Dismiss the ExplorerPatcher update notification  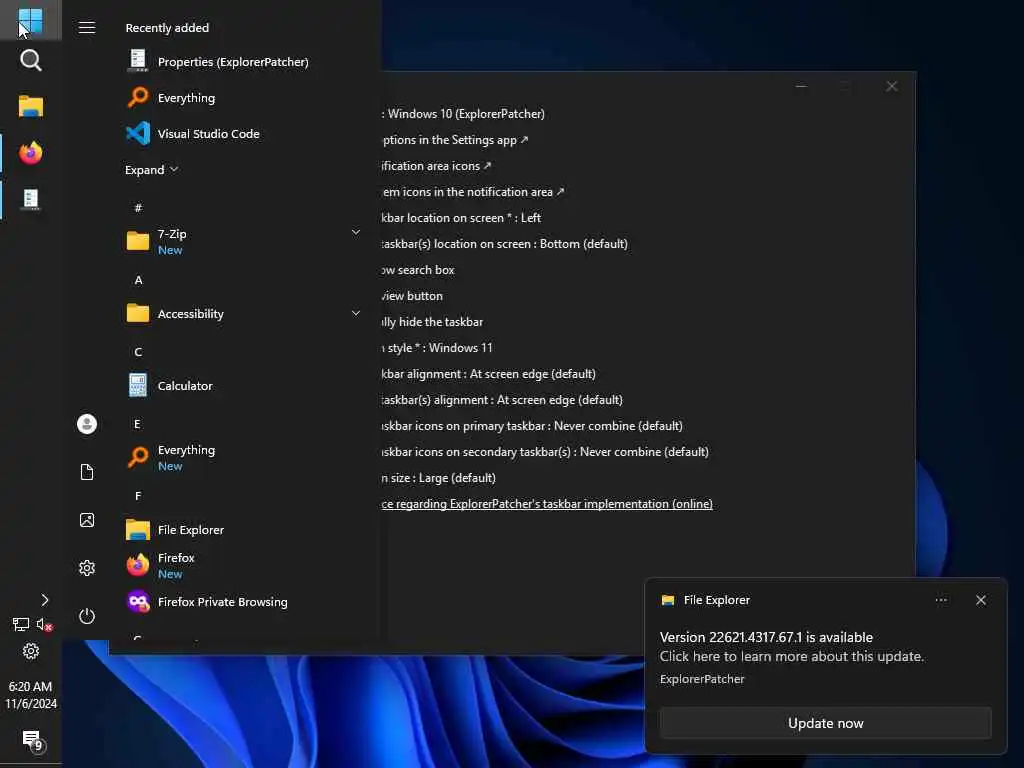point(981,600)
